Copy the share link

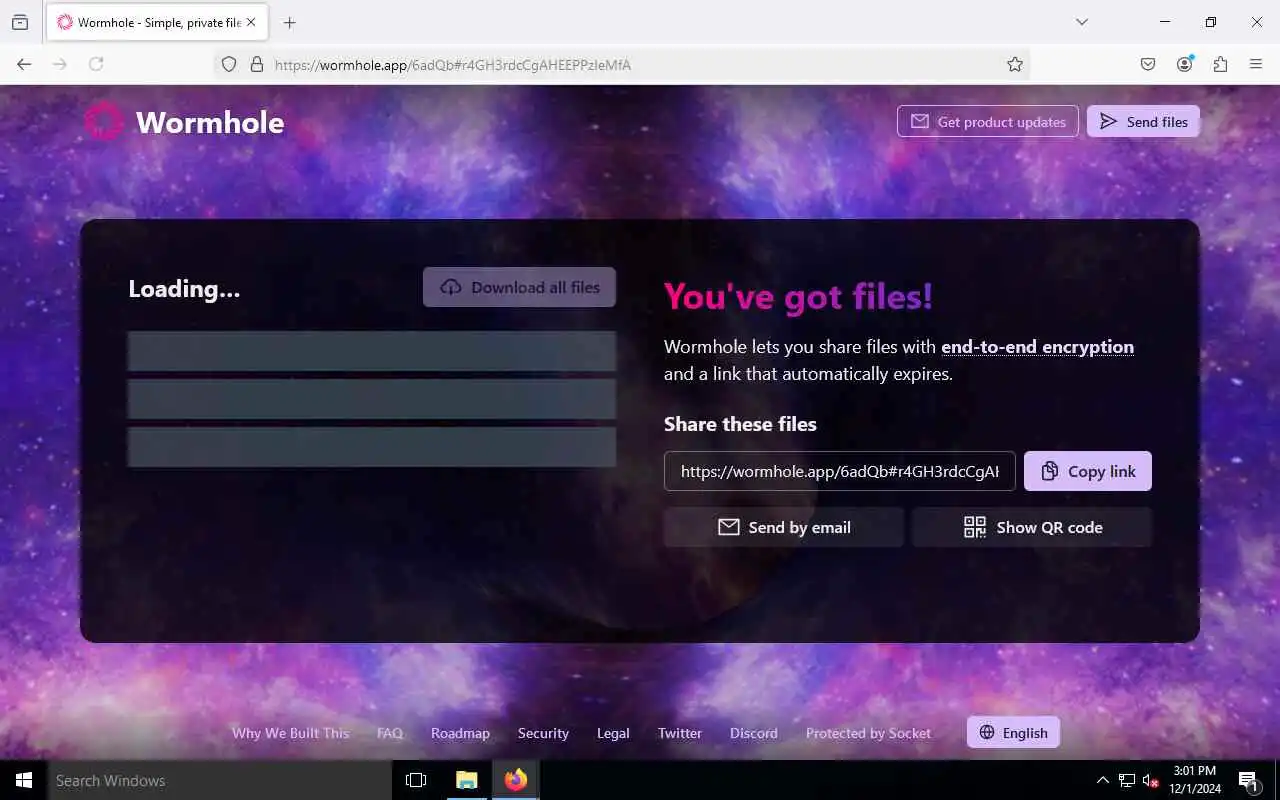click(x=1088, y=471)
